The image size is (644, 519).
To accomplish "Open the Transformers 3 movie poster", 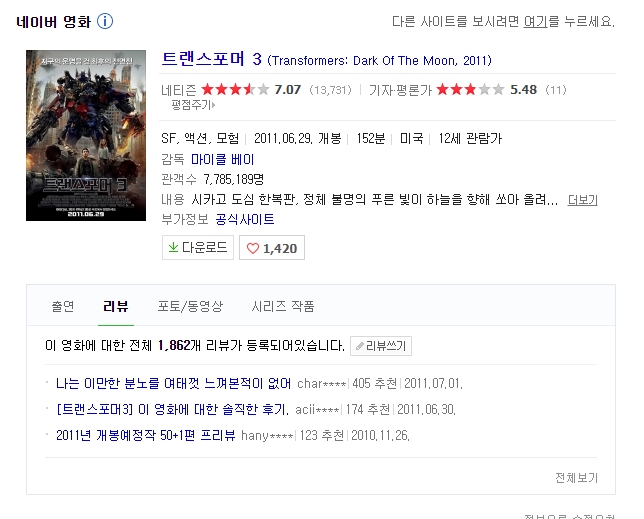I will pos(86,135).
